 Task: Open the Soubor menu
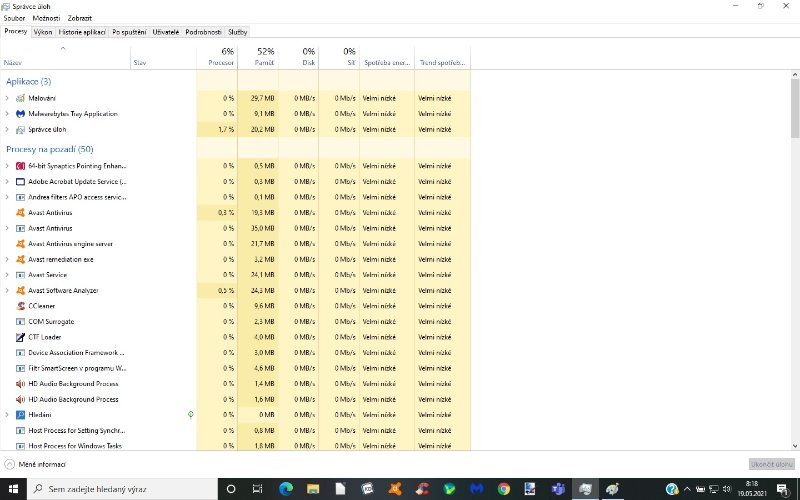(x=14, y=18)
